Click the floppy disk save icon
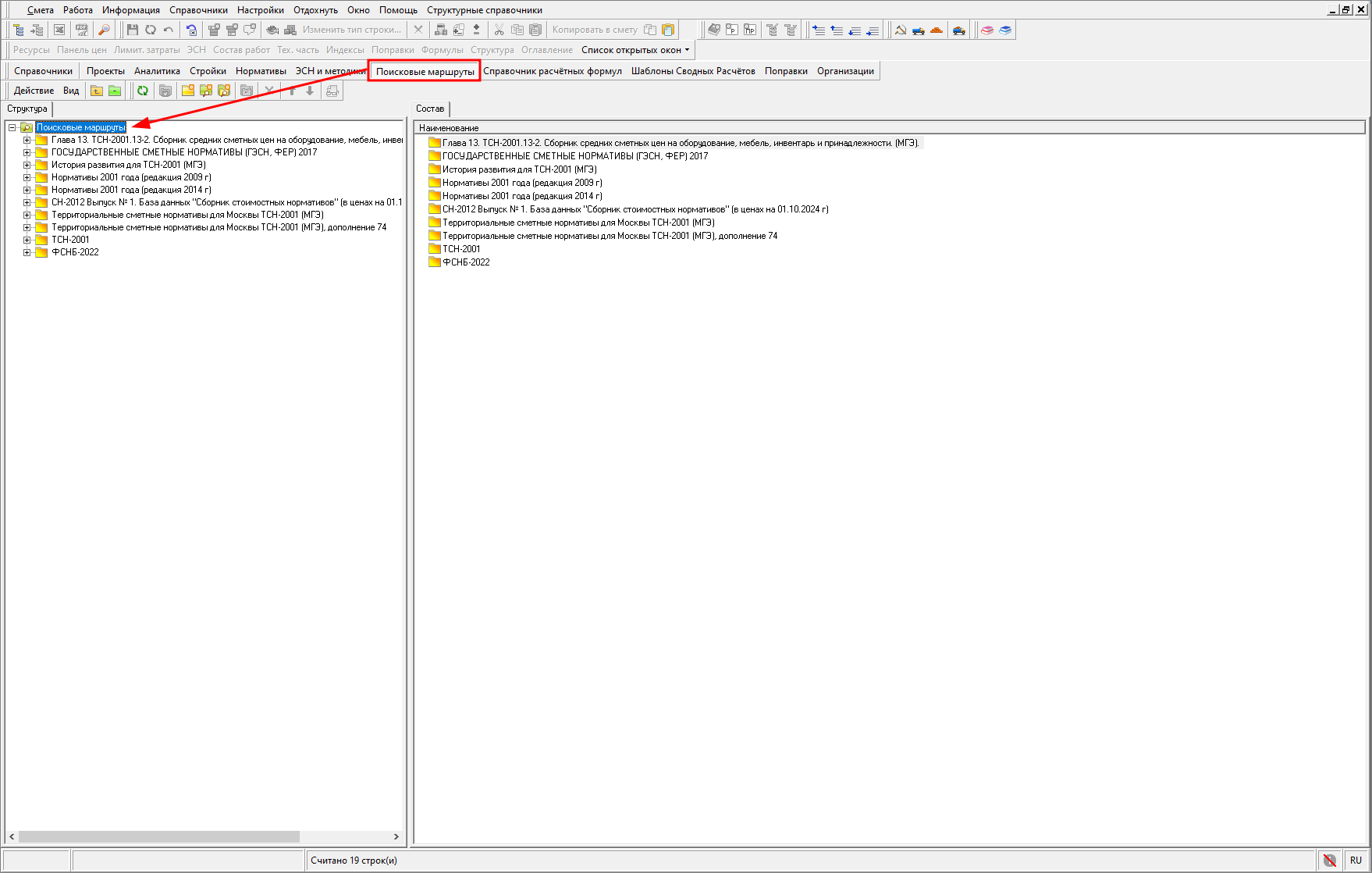This screenshot has height=873, width=1372. pos(132,30)
